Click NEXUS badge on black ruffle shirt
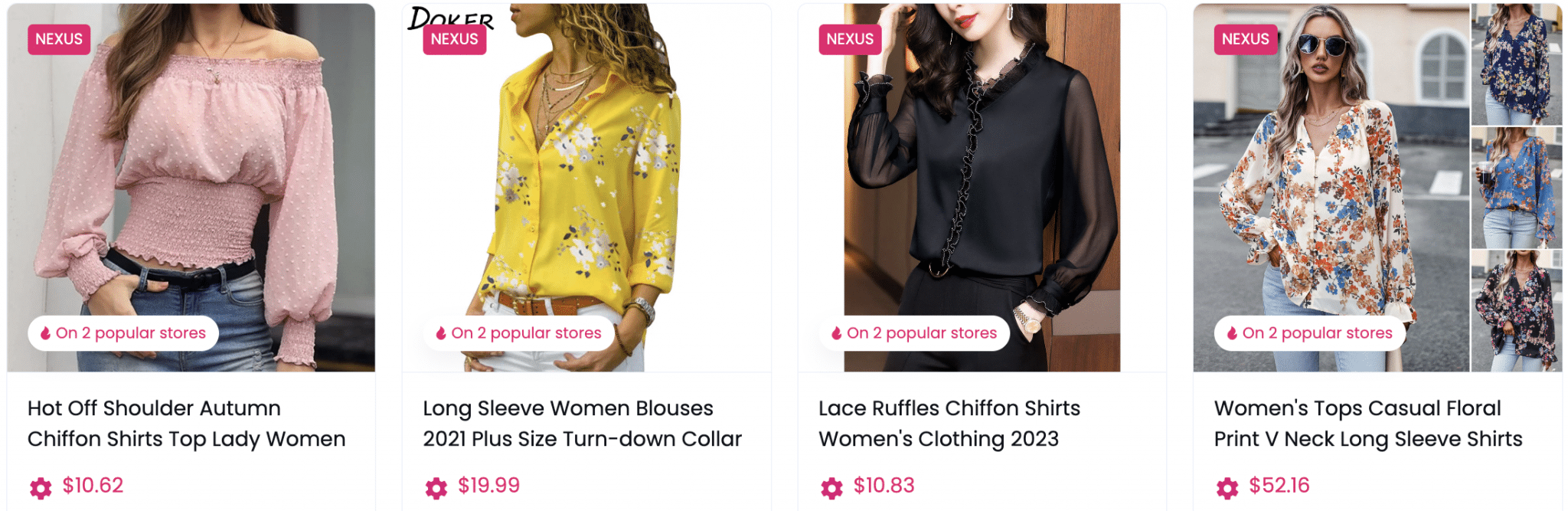 (850, 39)
